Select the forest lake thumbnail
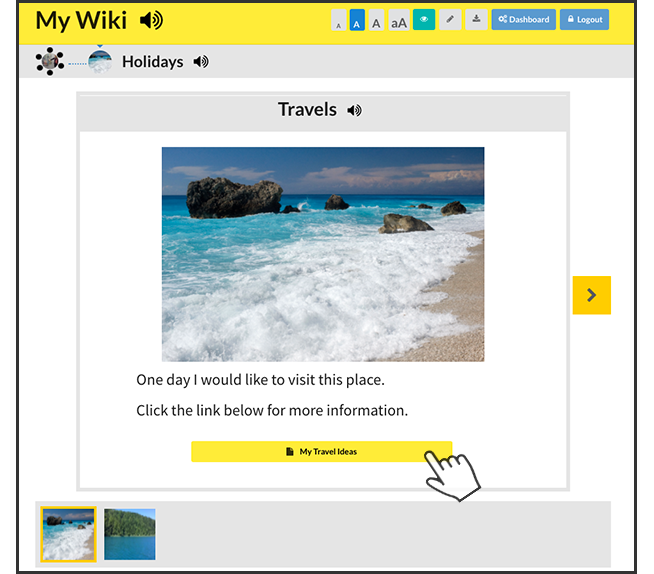 pyautogui.click(x=130, y=534)
